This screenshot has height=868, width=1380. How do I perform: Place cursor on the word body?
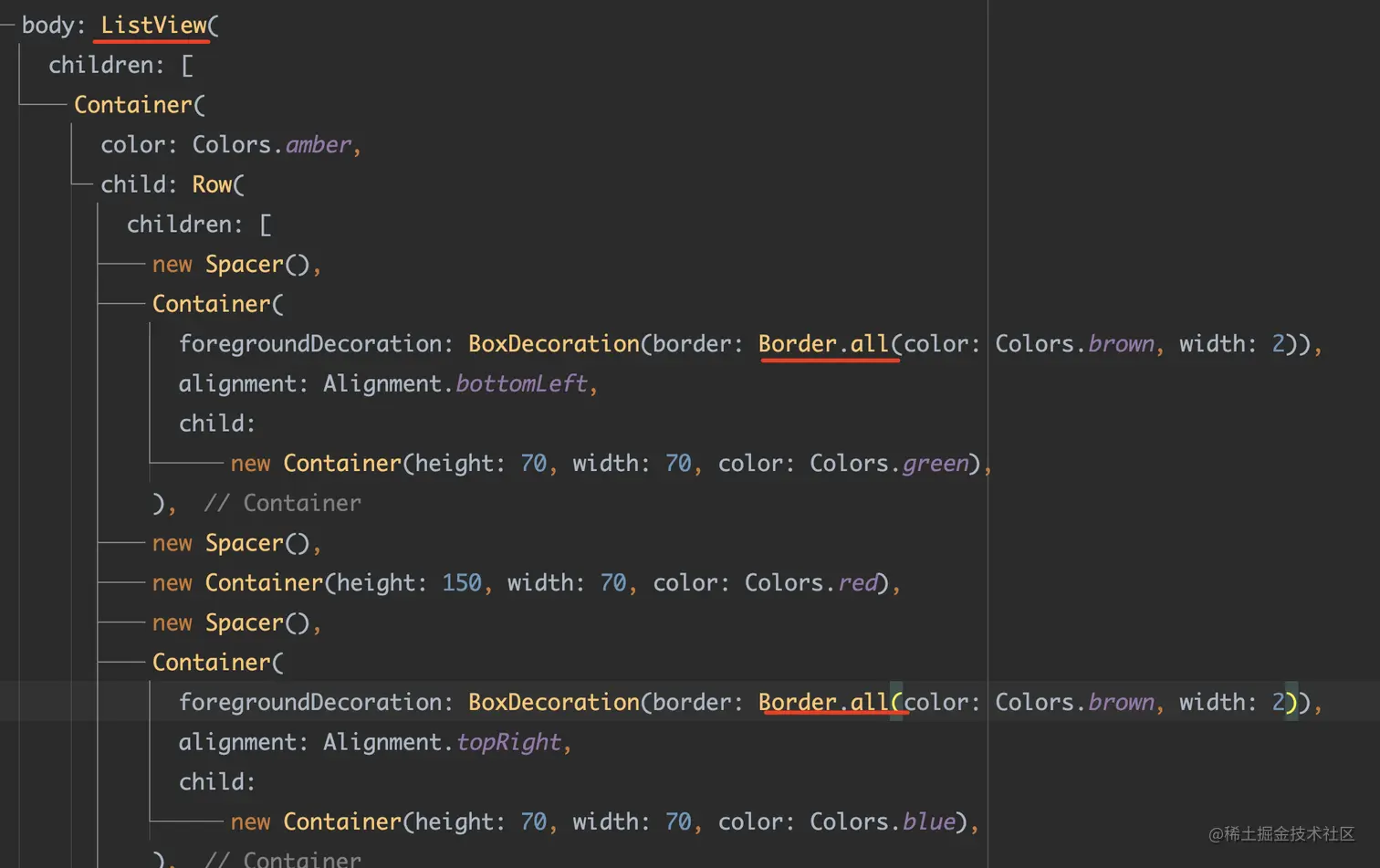tap(47, 25)
